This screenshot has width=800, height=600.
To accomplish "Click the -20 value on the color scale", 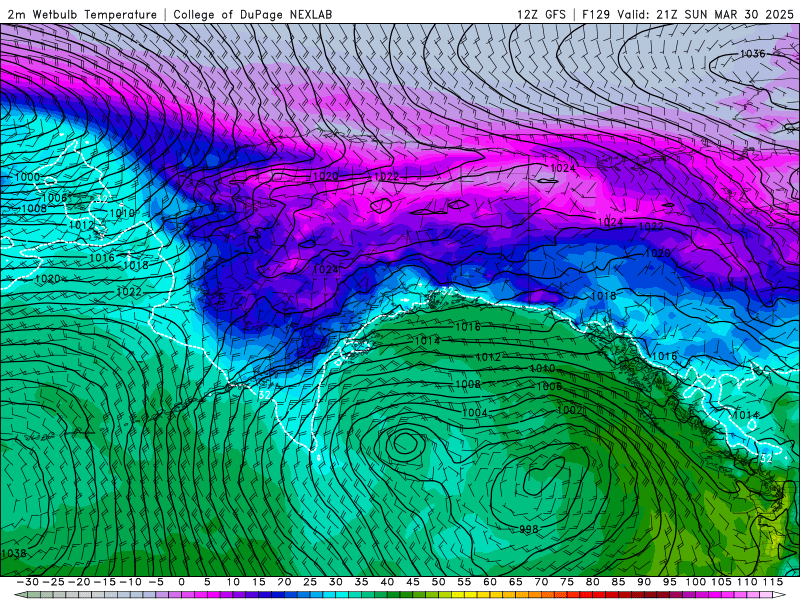I will pos(79,582).
